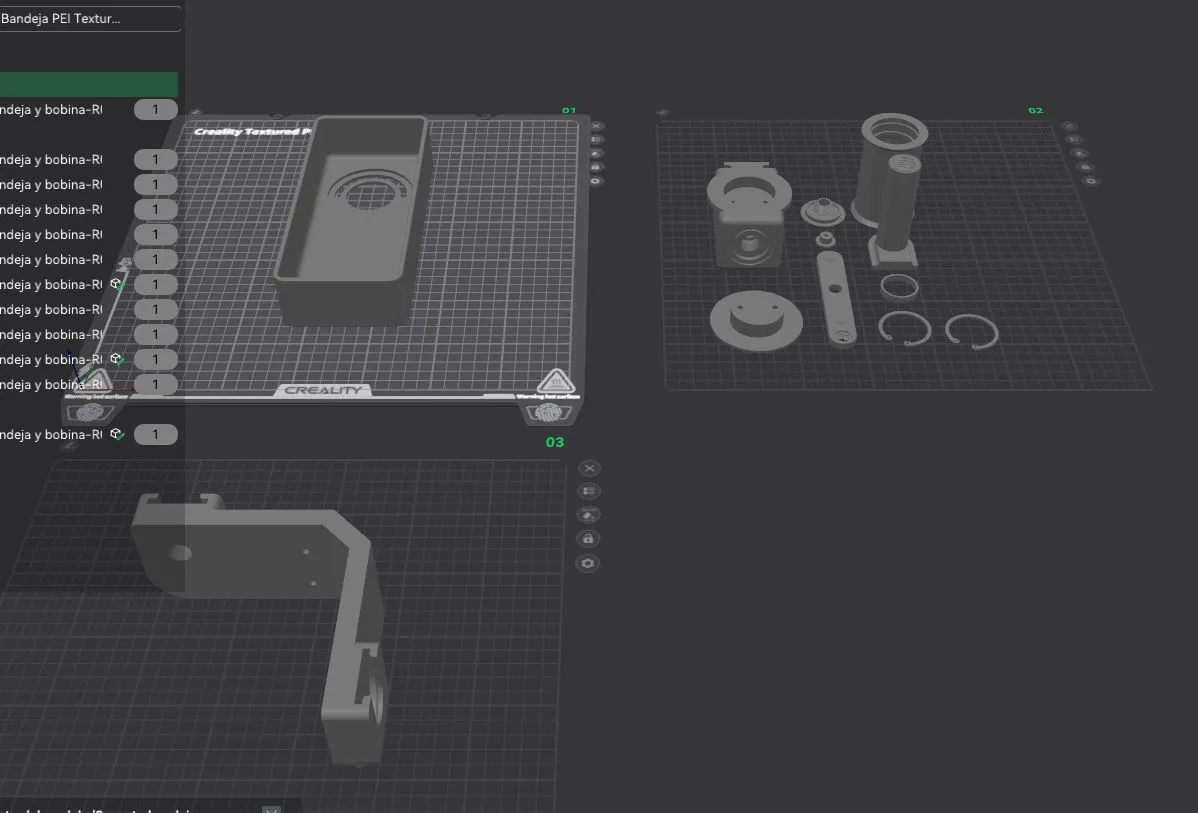Viewport: 1198px width, 813px height.
Task: Open the Bandeja PEI Textur... plate type dropdown
Action: coord(90,19)
